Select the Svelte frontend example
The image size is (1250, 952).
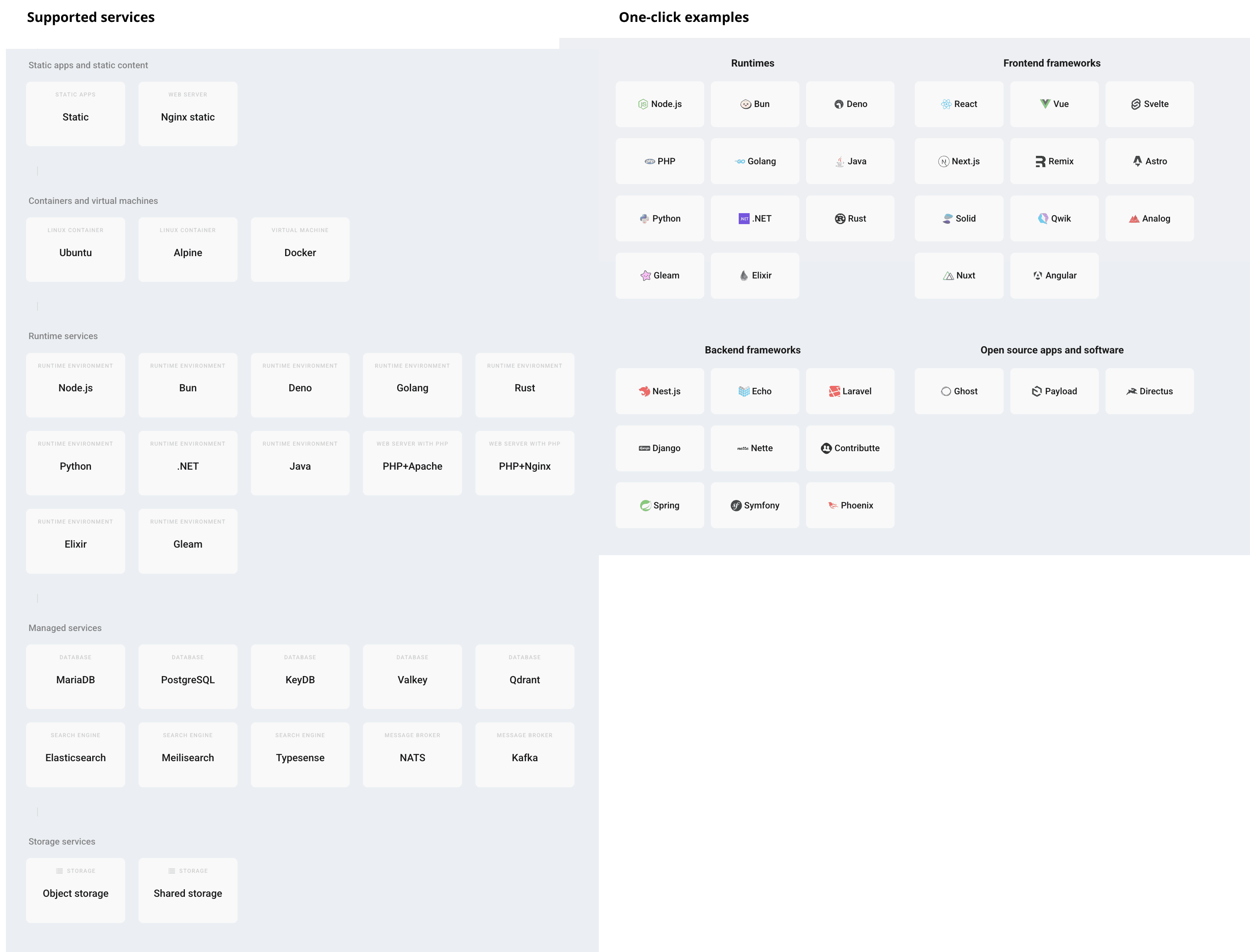pos(1149,104)
